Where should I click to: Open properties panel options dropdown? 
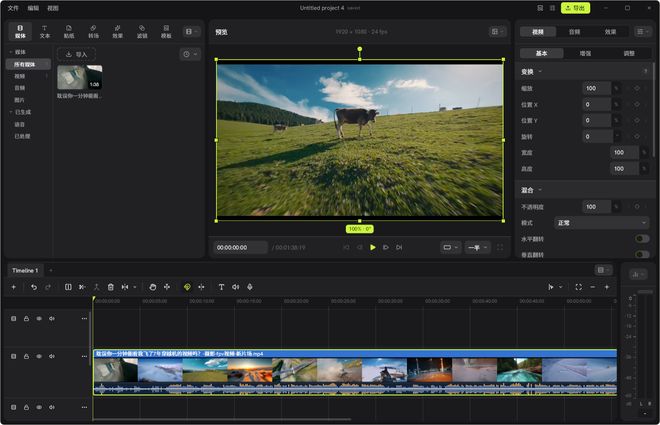click(x=643, y=32)
